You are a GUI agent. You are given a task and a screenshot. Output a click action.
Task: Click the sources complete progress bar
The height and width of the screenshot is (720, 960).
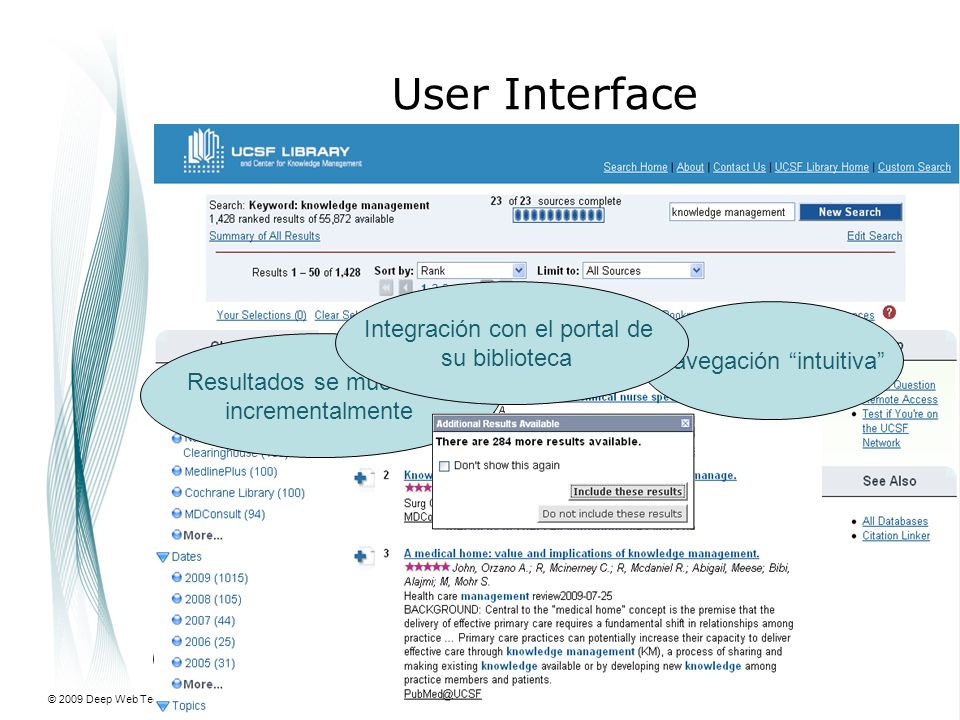pyautogui.click(x=558, y=215)
